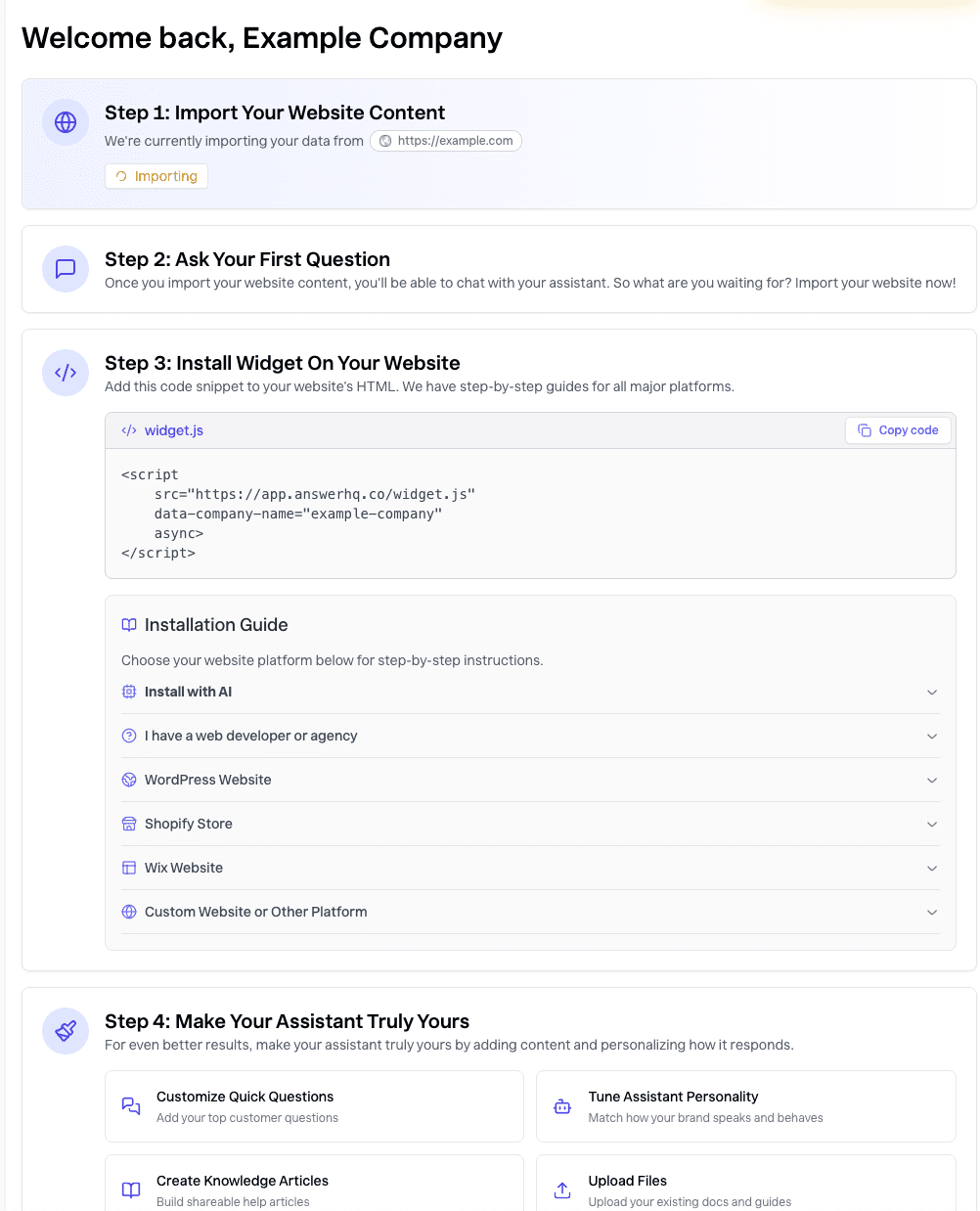Copy the widget code snippet
The image size is (980, 1211).
click(898, 430)
